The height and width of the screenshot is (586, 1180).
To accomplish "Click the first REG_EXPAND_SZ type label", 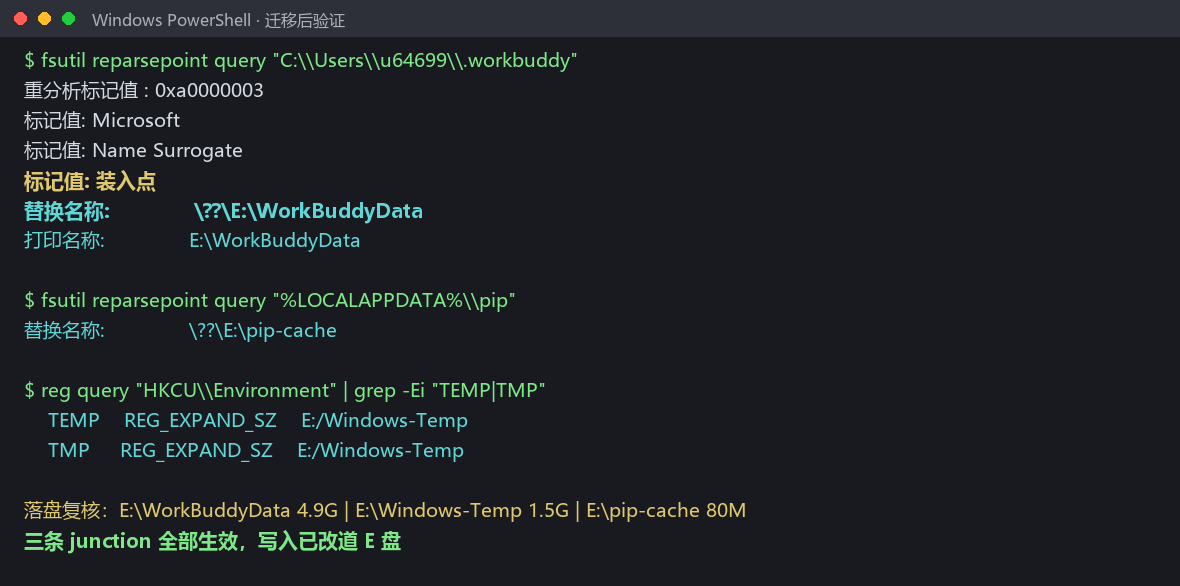I will pos(201,421).
